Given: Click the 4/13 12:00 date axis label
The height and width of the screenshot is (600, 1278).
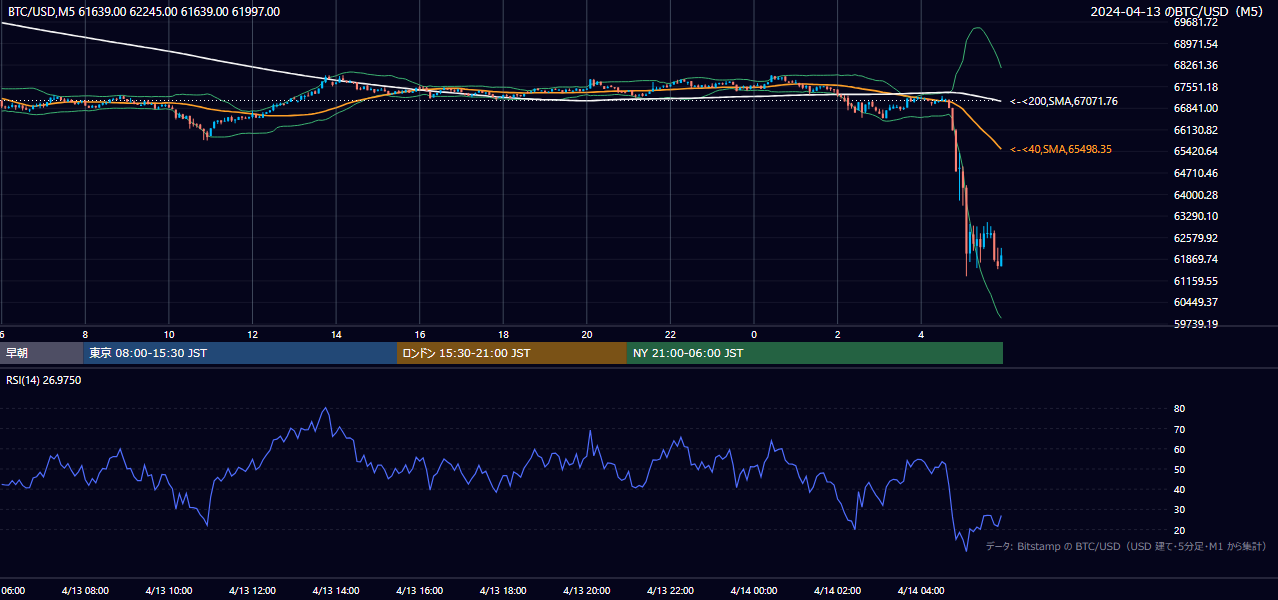Looking at the screenshot, I should pyautogui.click(x=253, y=591).
